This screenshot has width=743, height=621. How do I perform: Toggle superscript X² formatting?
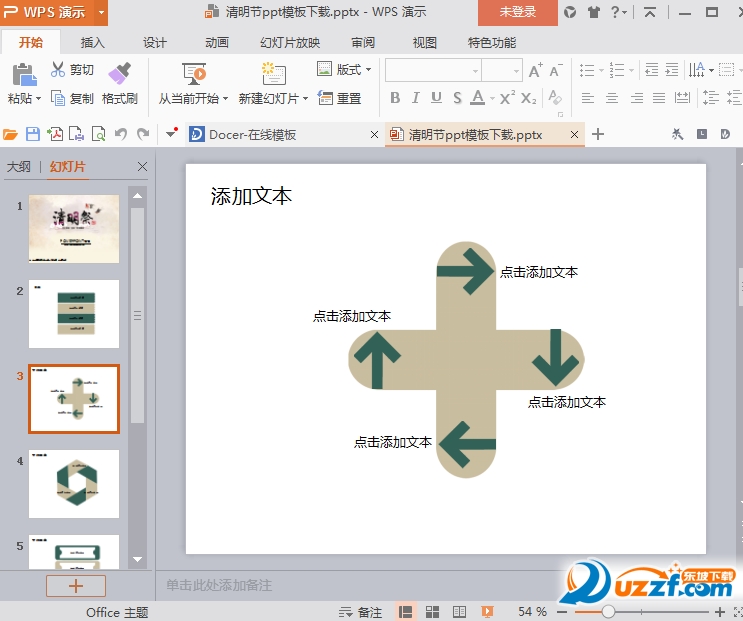(x=507, y=98)
